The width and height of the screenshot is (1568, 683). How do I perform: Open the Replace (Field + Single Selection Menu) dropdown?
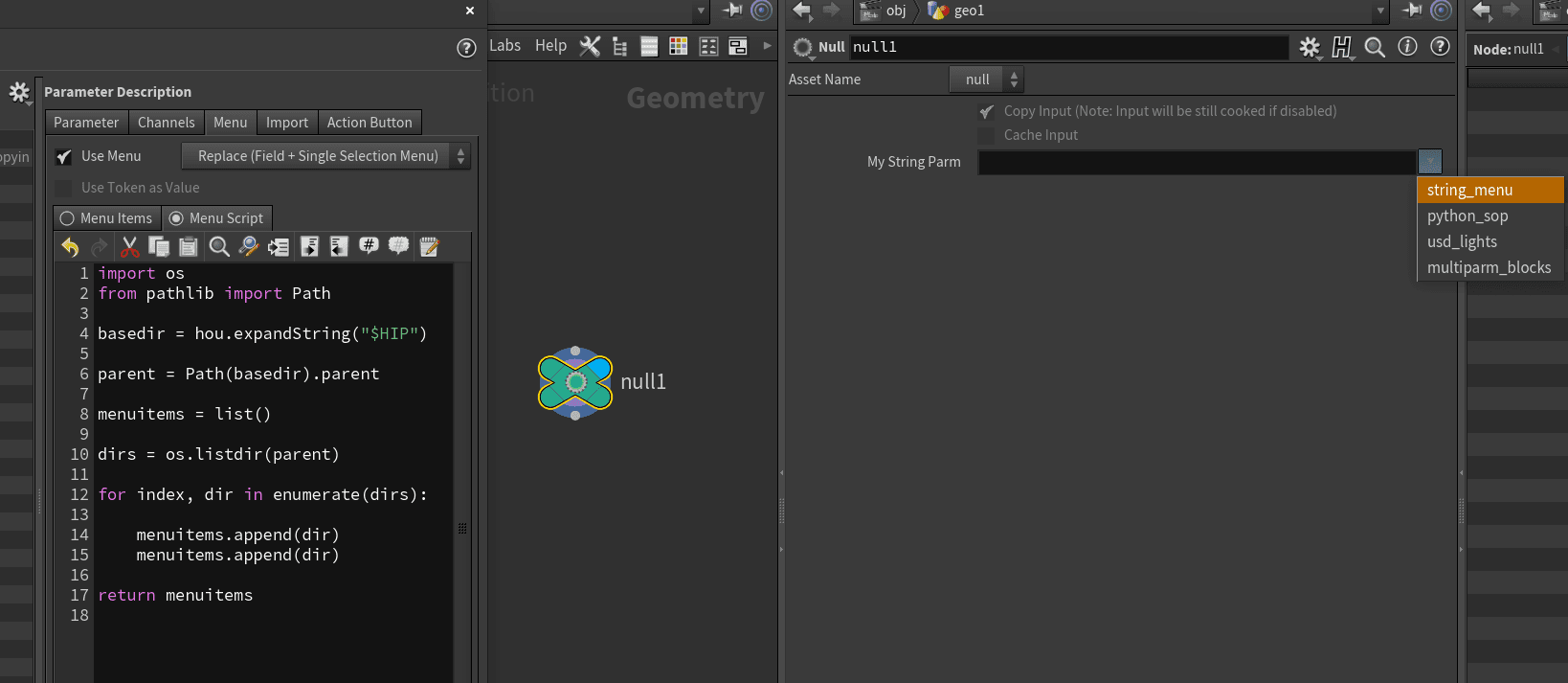click(x=325, y=156)
